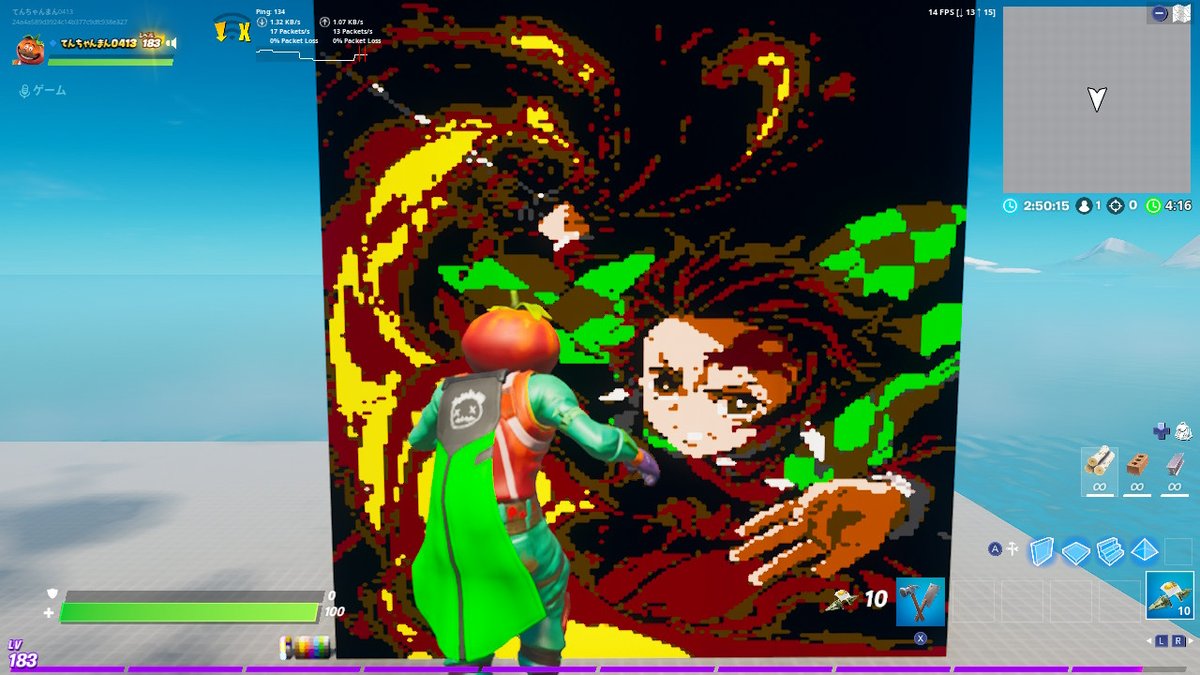The image size is (1200, 675).
Task: Click the purple XP progress bar
Action: tap(600, 669)
